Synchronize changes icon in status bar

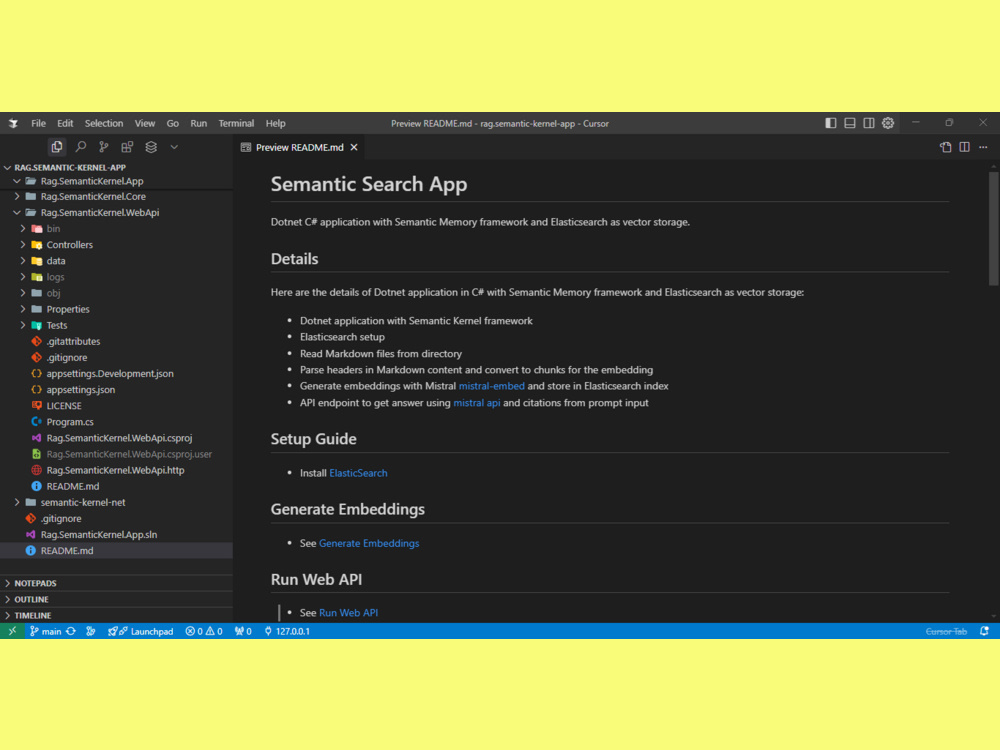71,631
